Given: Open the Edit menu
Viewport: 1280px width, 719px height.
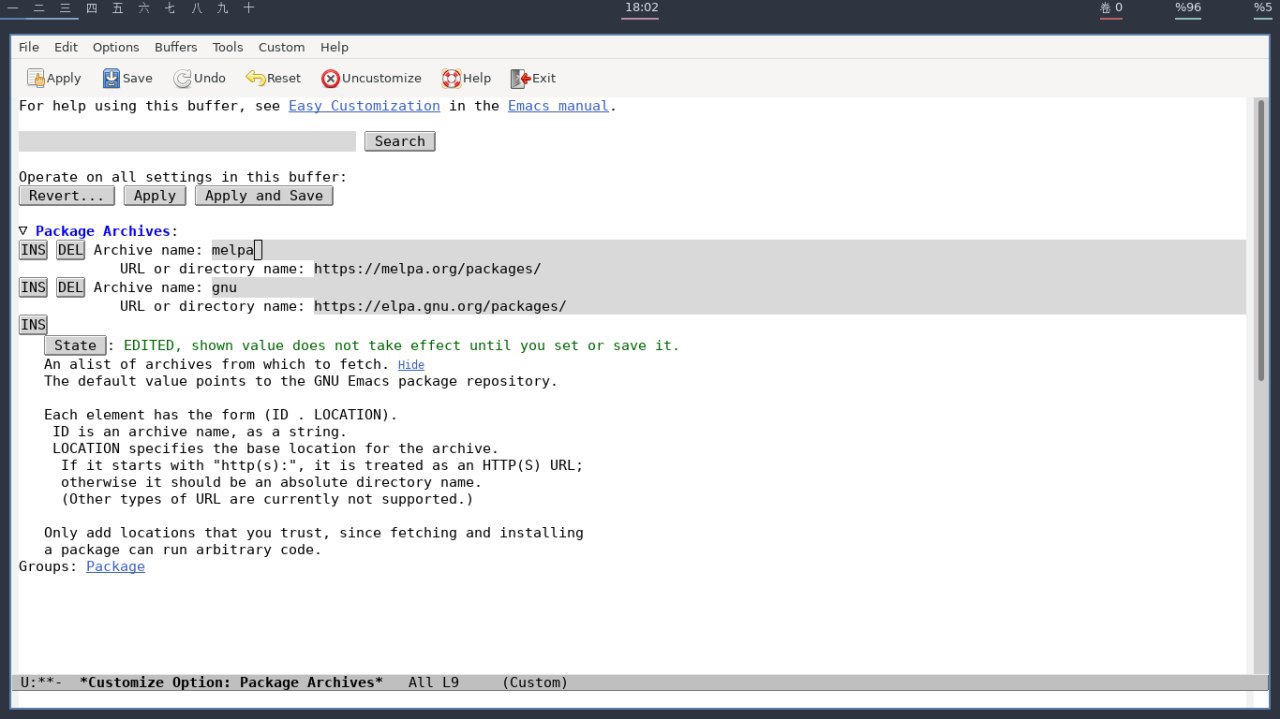Looking at the screenshot, I should click(x=66, y=47).
